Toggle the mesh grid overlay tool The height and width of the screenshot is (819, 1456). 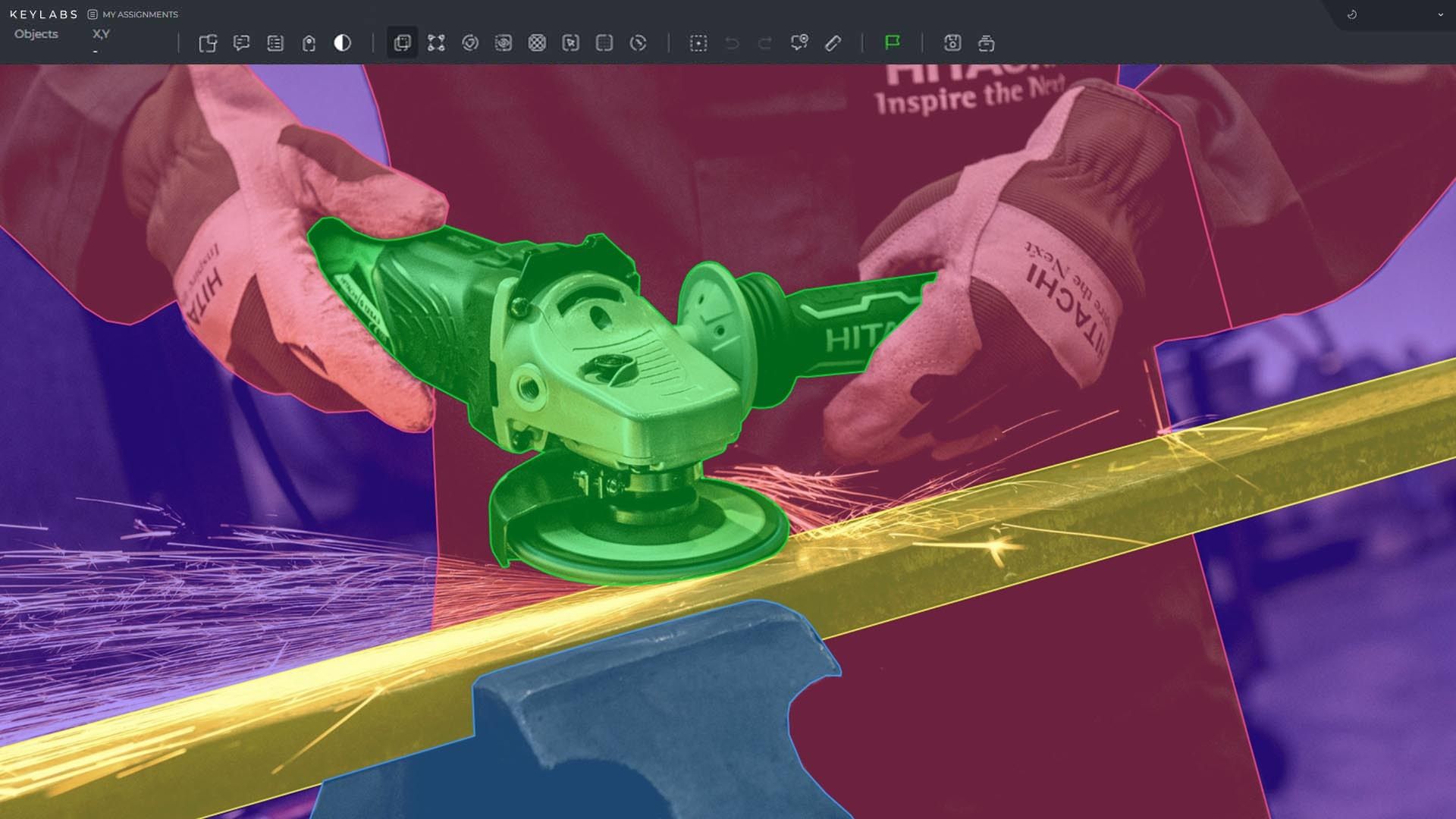[537, 43]
